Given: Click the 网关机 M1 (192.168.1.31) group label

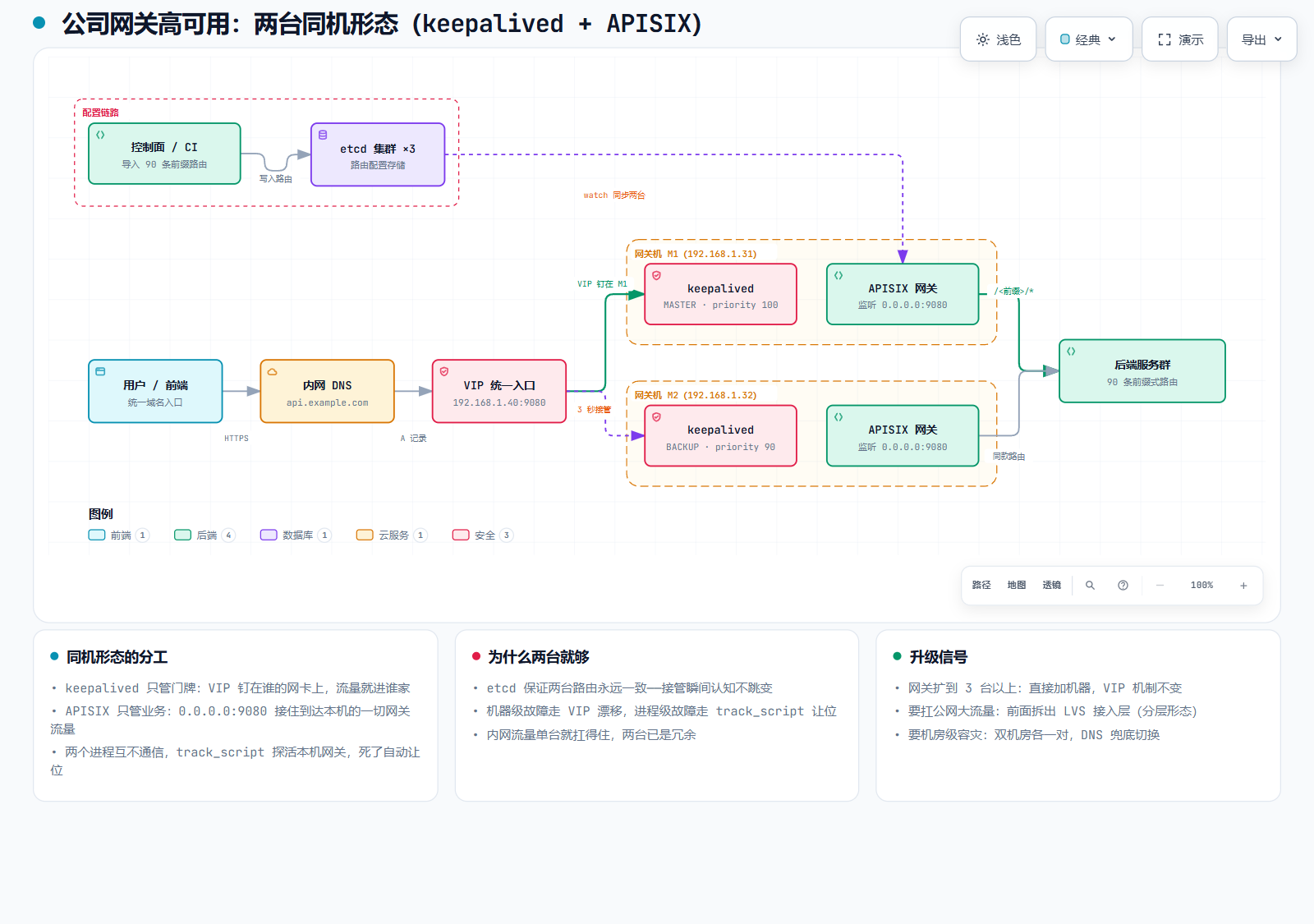Looking at the screenshot, I should tap(696, 254).
